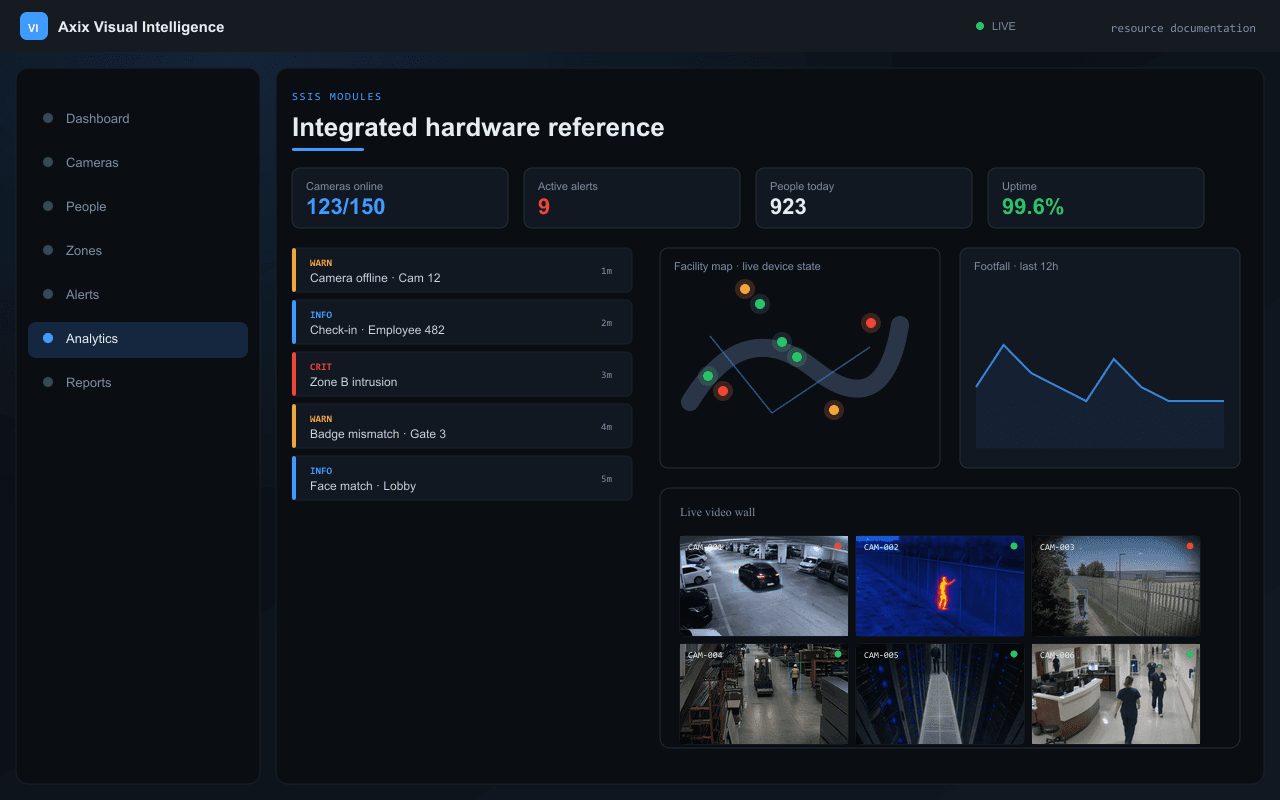Select the Analytics sidebar item
Image resolution: width=1280 pixels, height=800 pixels.
[138, 339]
